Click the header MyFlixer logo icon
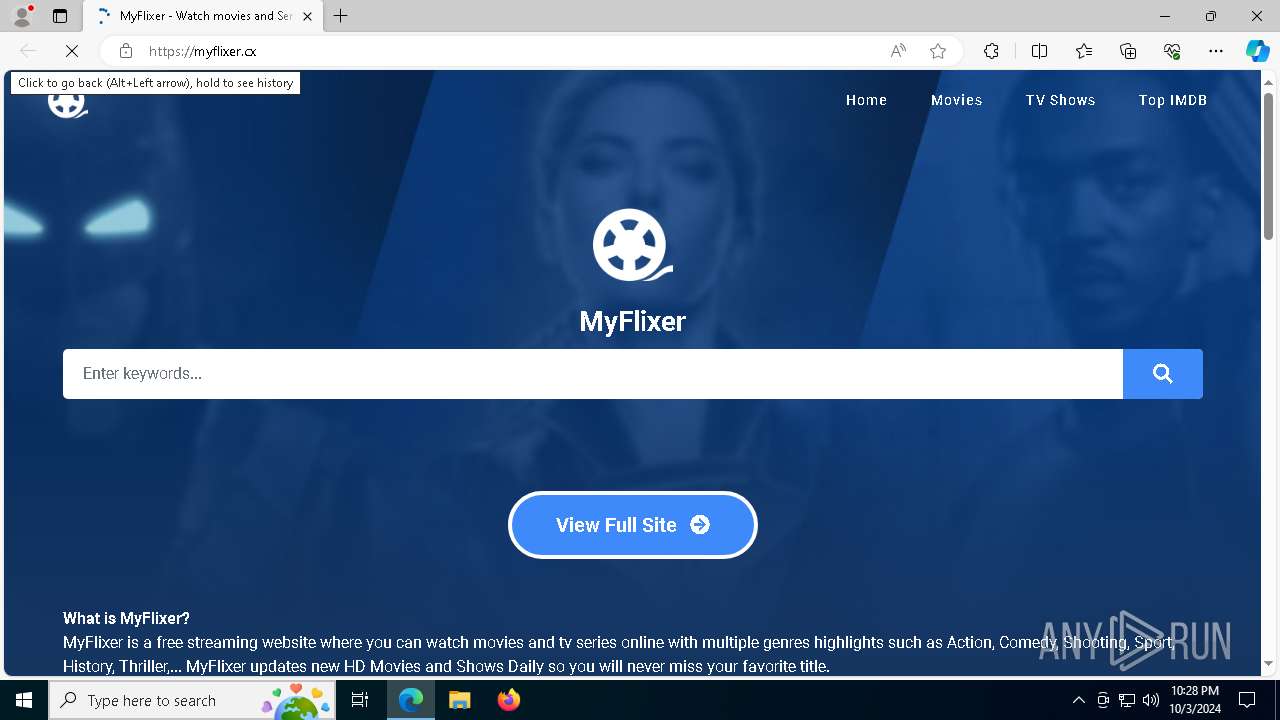This screenshot has width=1280, height=720. point(67,104)
